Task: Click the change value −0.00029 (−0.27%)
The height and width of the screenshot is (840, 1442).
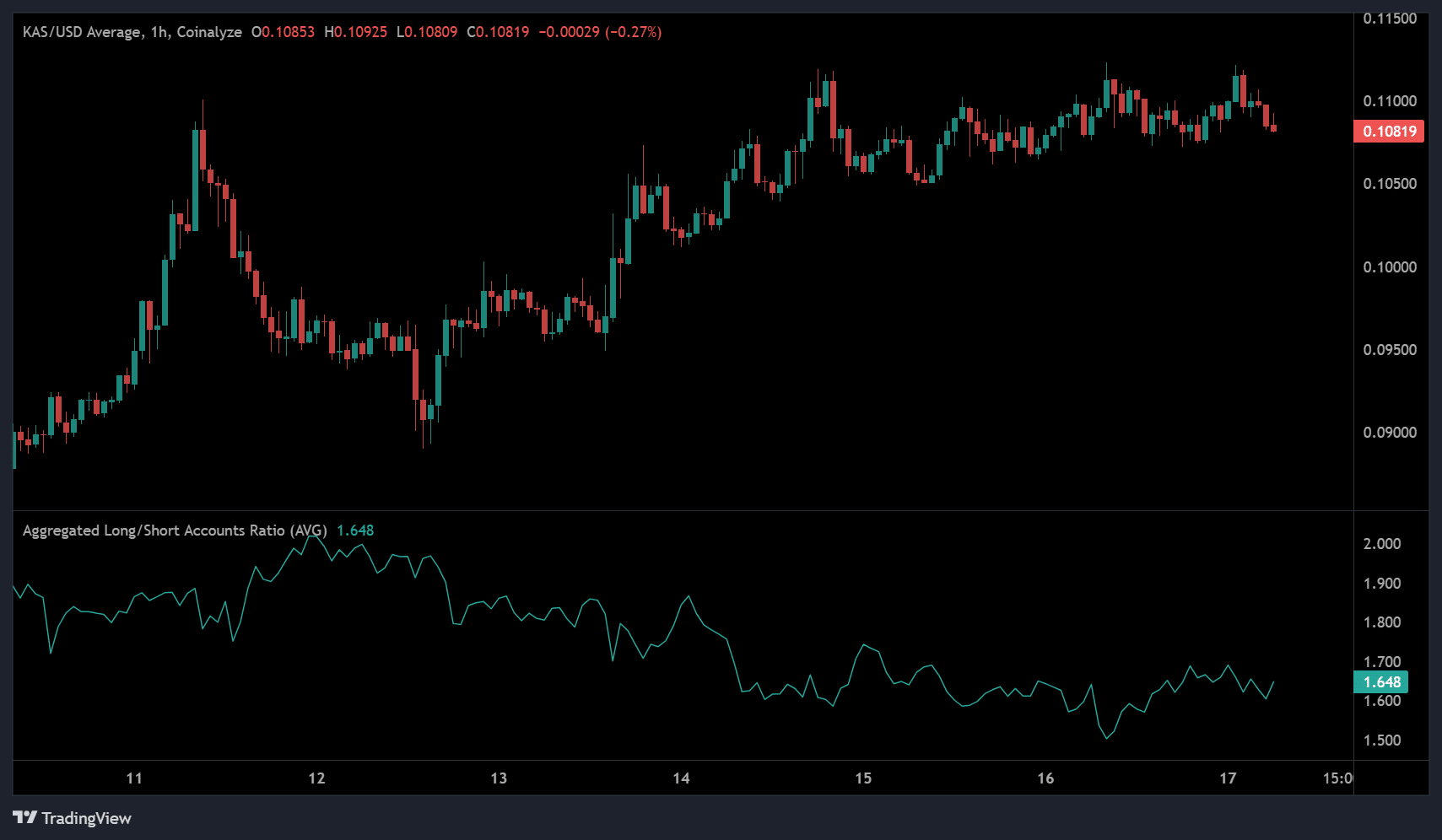Action: (600, 32)
